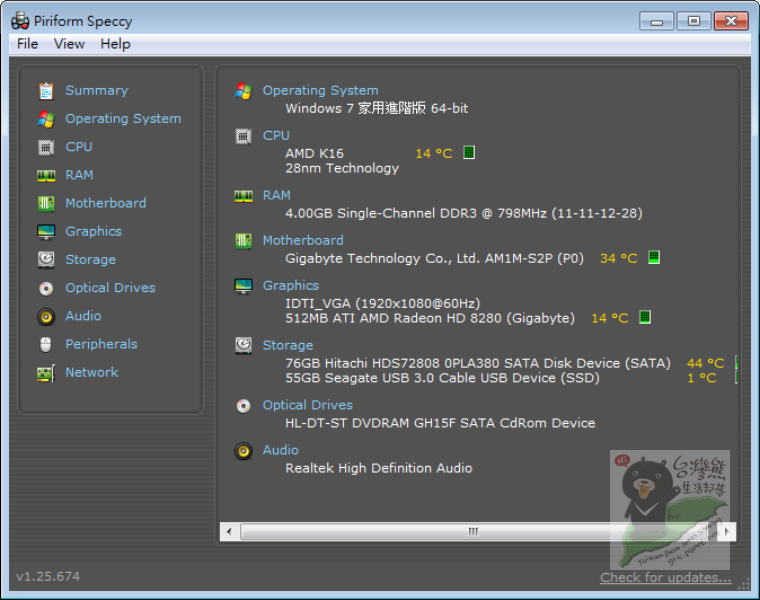Screen dimensions: 760x600
Task: Click the Motherboard icon in summary panel
Action: tap(243, 241)
